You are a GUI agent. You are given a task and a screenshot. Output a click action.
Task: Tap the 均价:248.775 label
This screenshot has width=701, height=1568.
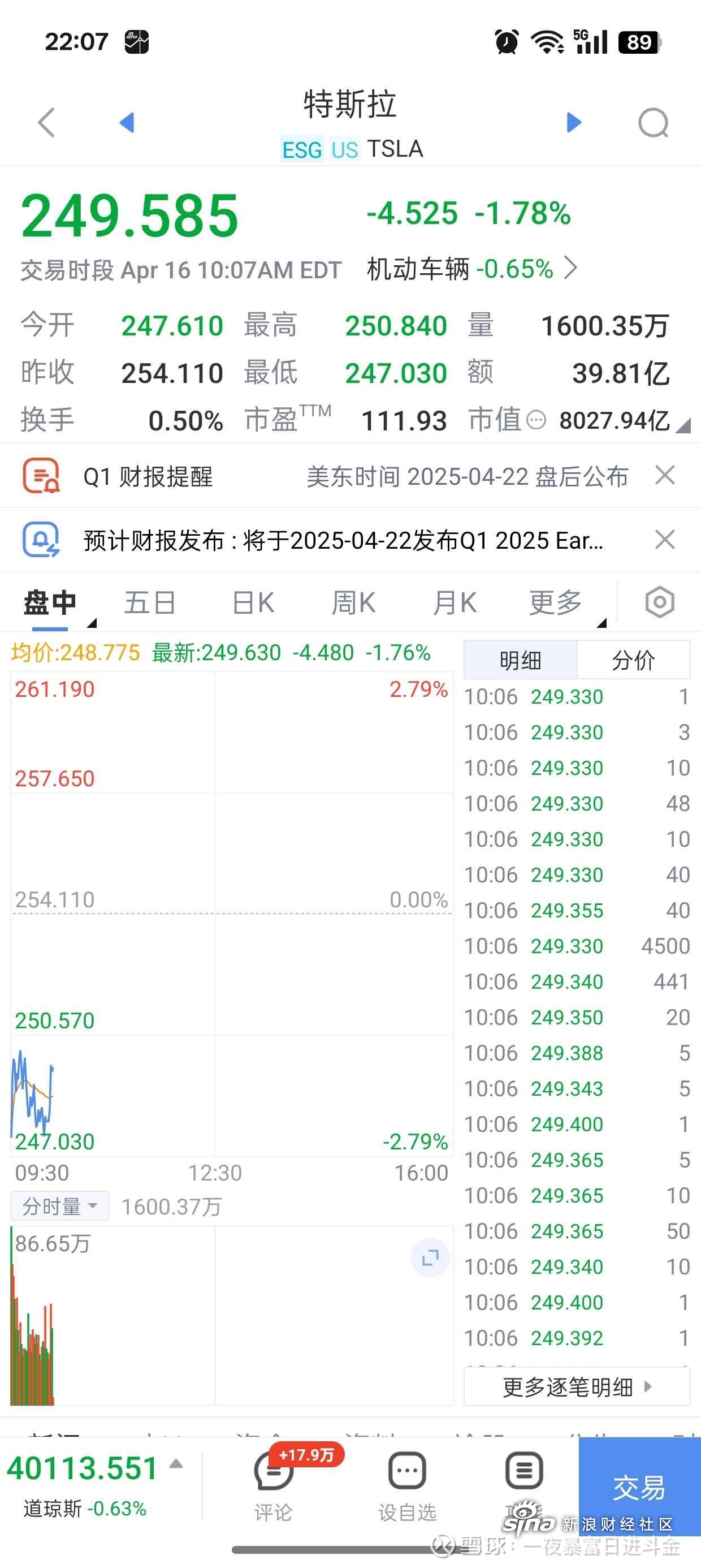(75, 653)
